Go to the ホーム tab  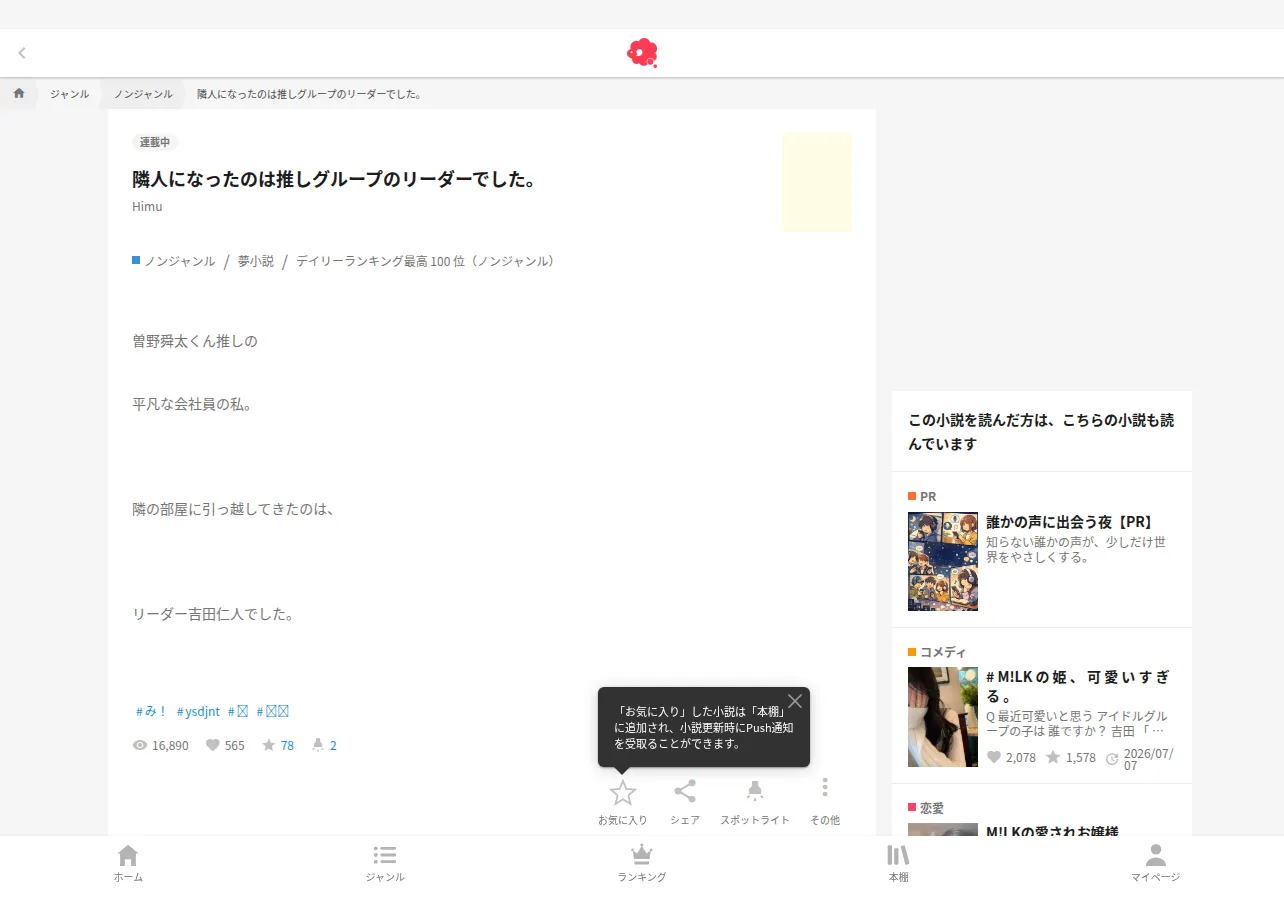tap(128, 864)
